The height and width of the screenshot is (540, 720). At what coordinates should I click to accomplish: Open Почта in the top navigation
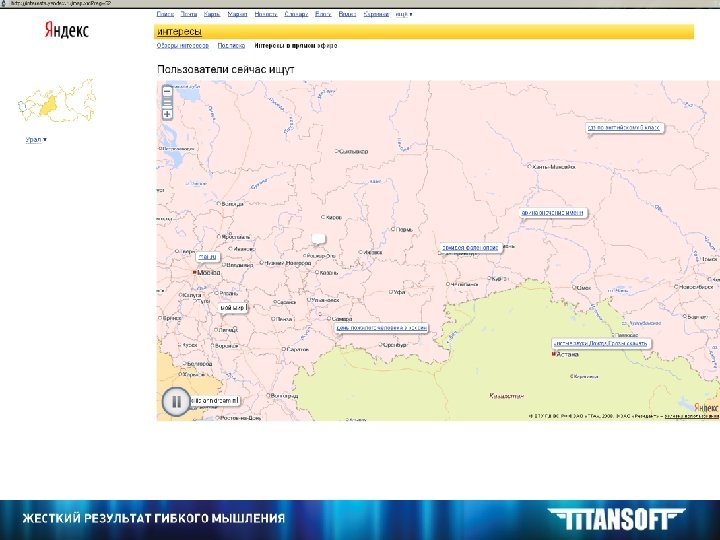click(189, 14)
